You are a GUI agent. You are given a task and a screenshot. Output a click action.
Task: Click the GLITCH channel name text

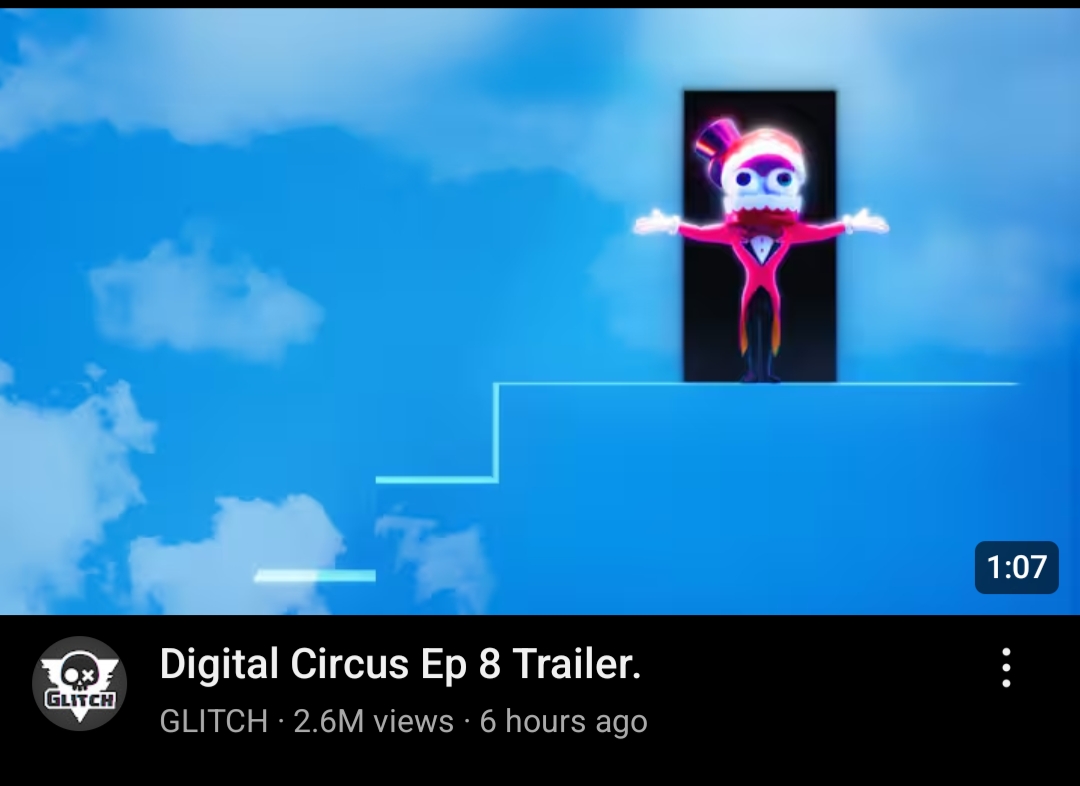click(214, 722)
